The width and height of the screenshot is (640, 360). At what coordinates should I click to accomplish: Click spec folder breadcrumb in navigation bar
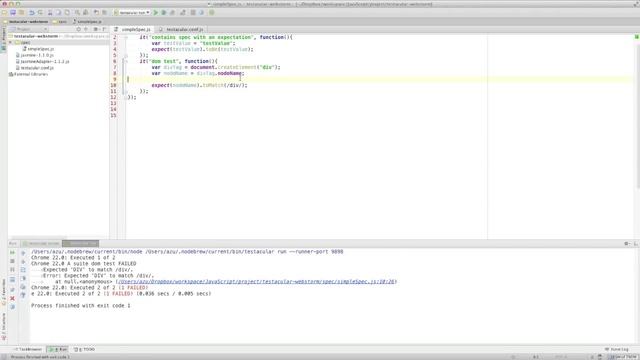60,22
